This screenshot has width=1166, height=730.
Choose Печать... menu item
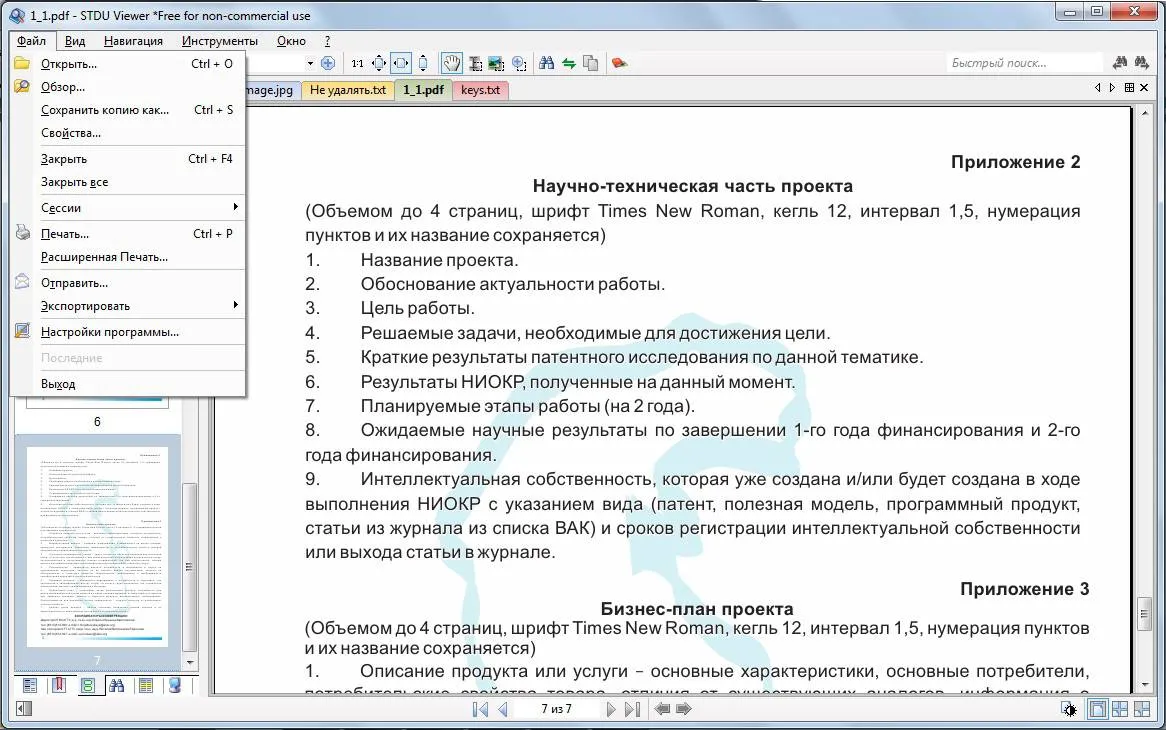click(127, 234)
